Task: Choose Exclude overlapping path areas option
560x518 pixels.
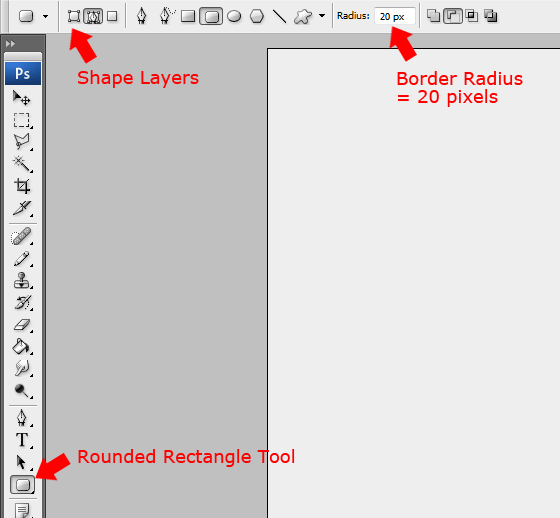Action: [491, 16]
